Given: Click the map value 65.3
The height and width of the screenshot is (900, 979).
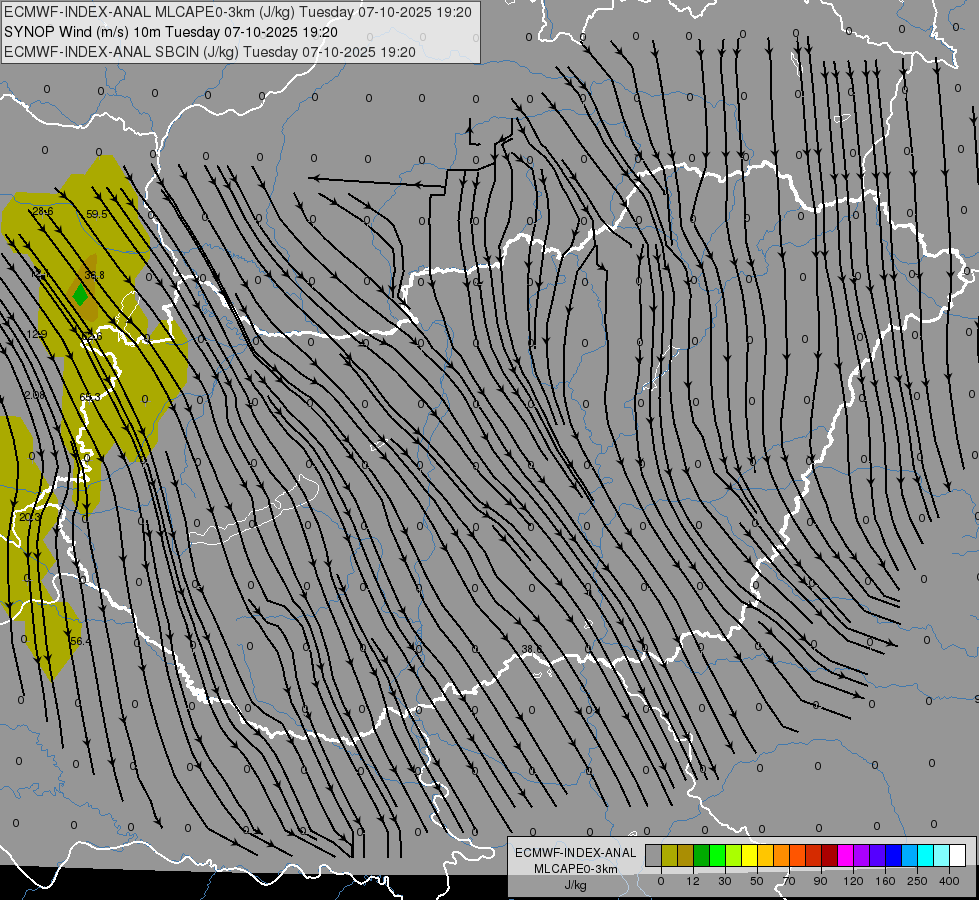Looking at the screenshot, I should pyautogui.click(x=90, y=397).
